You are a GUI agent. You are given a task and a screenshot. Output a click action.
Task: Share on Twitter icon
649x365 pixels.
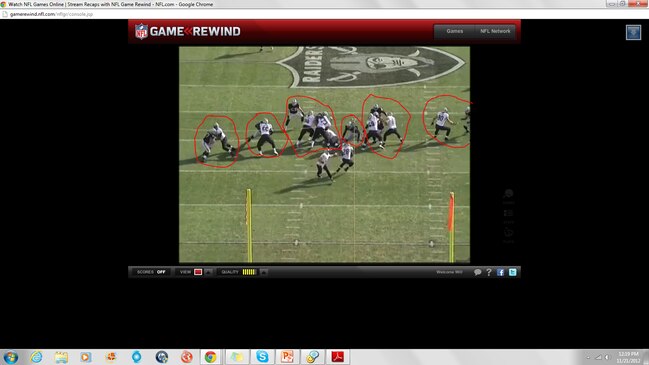(x=512, y=272)
